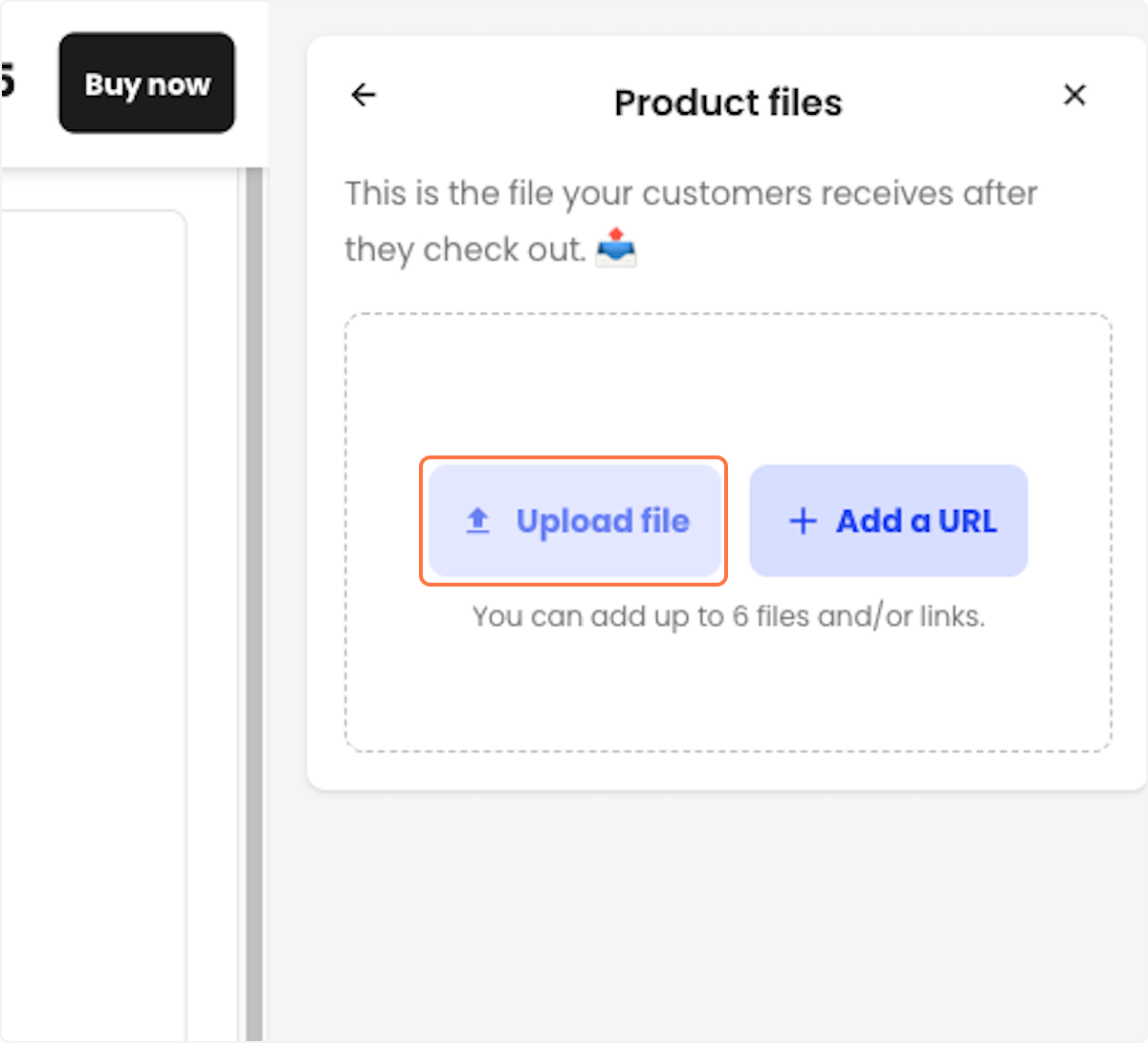Select the Upload file button
This screenshot has height=1043, width=1148.
click(x=574, y=521)
